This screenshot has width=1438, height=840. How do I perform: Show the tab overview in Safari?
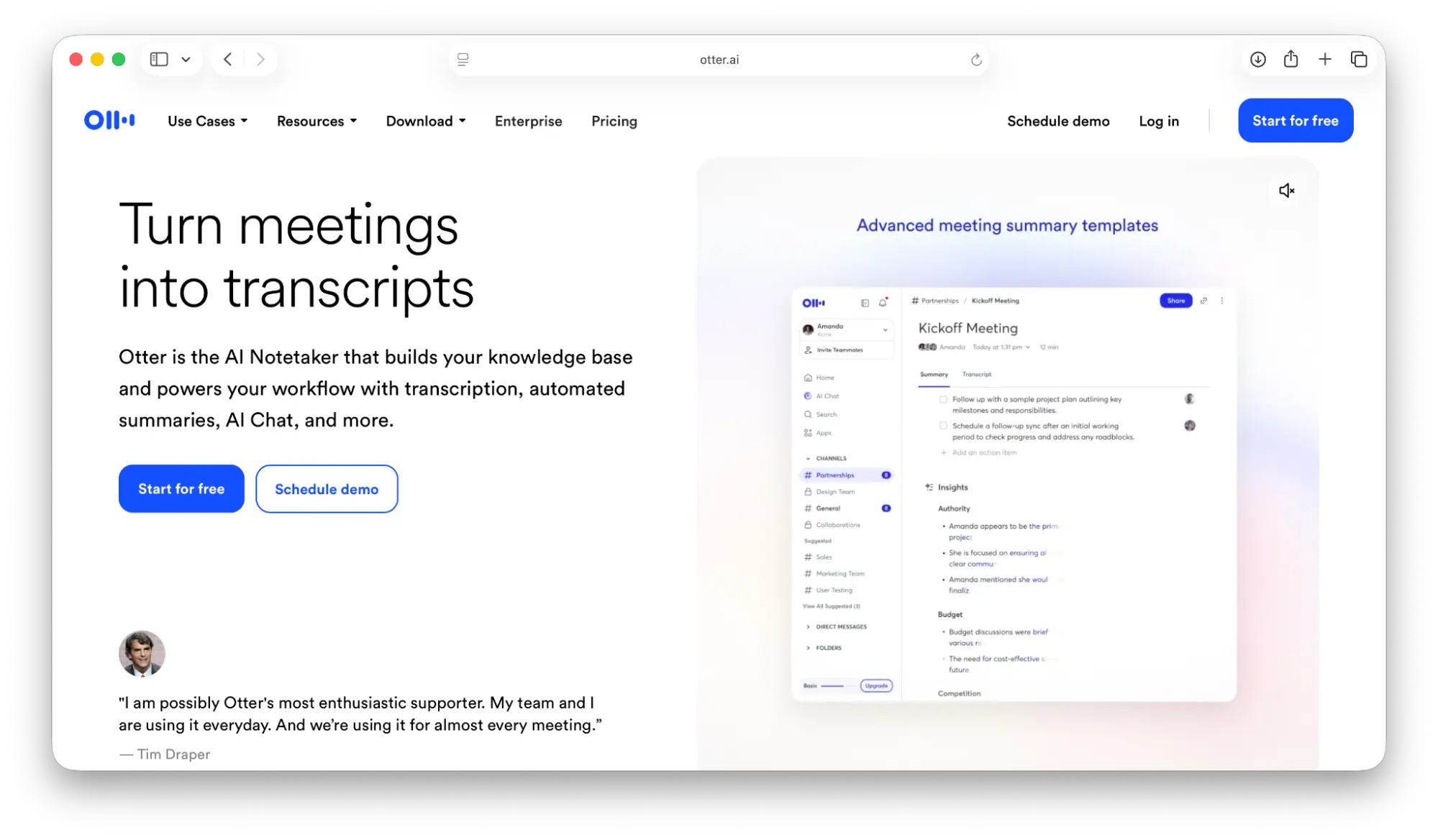[1358, 59]
